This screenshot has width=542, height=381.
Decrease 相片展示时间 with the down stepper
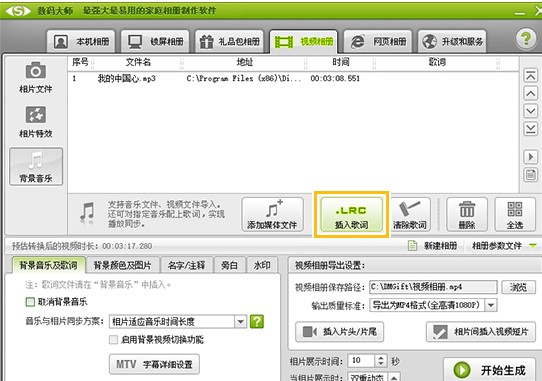[381, 364]
